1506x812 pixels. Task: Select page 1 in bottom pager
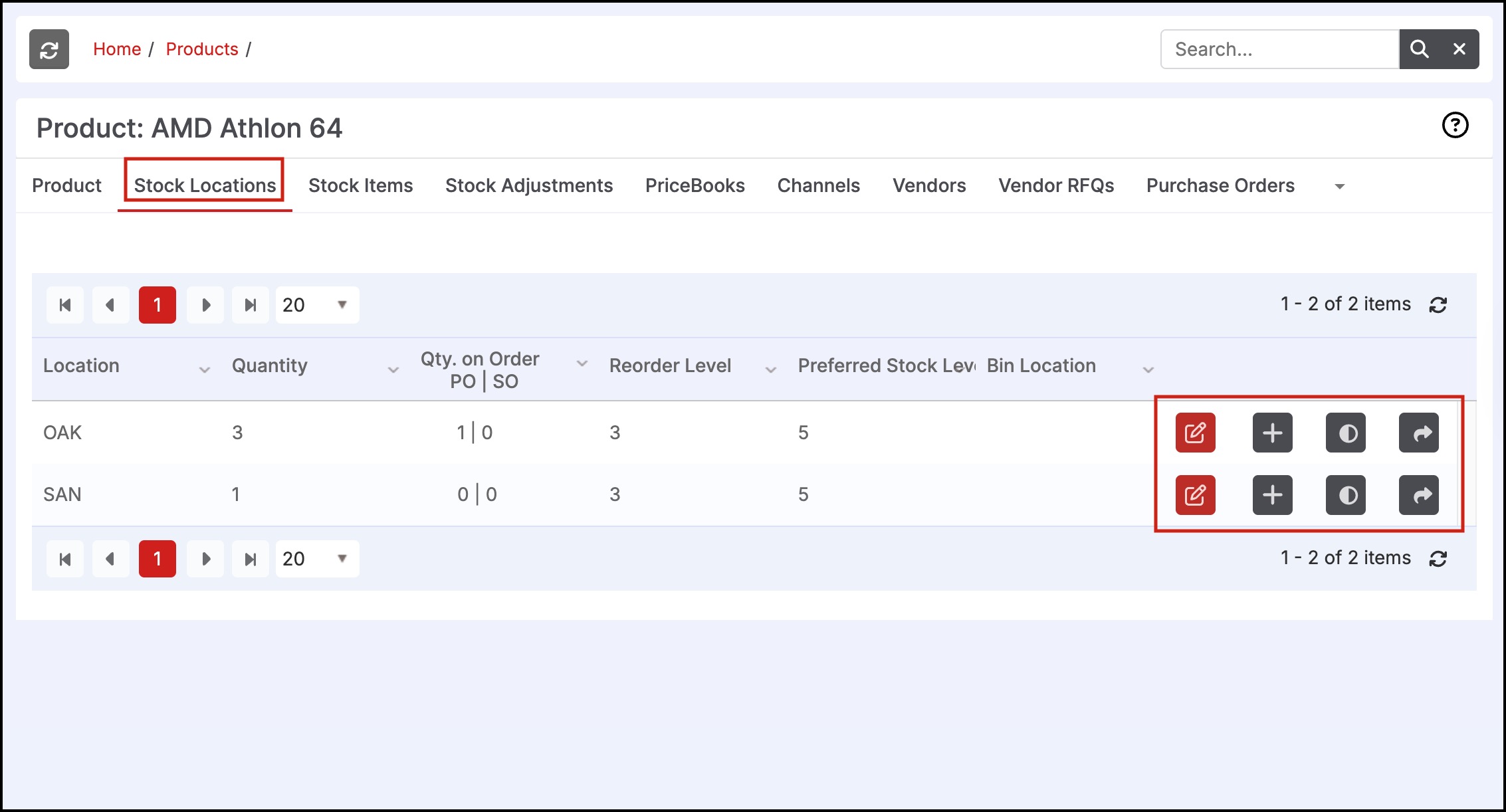158,559
